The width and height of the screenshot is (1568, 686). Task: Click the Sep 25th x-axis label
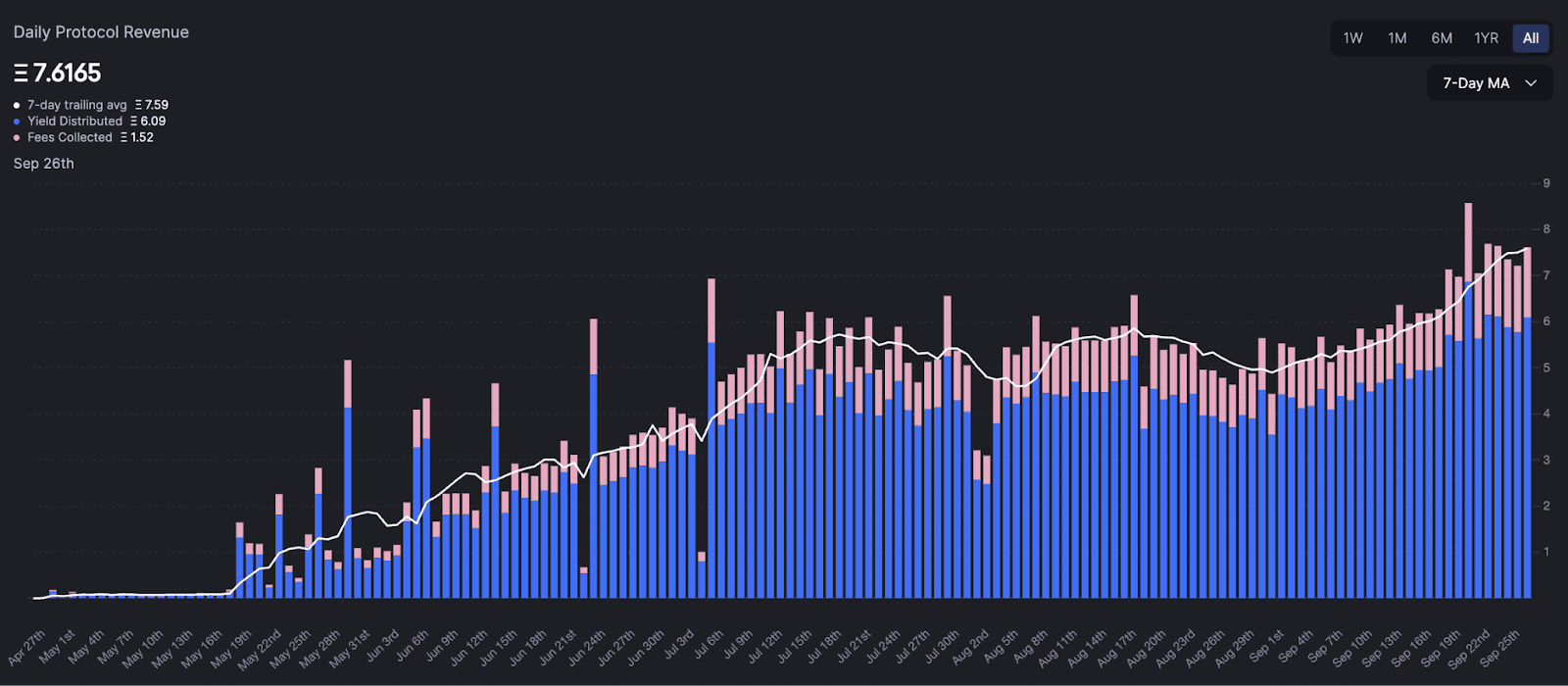pyautogui.click(x=1501, y=648)
